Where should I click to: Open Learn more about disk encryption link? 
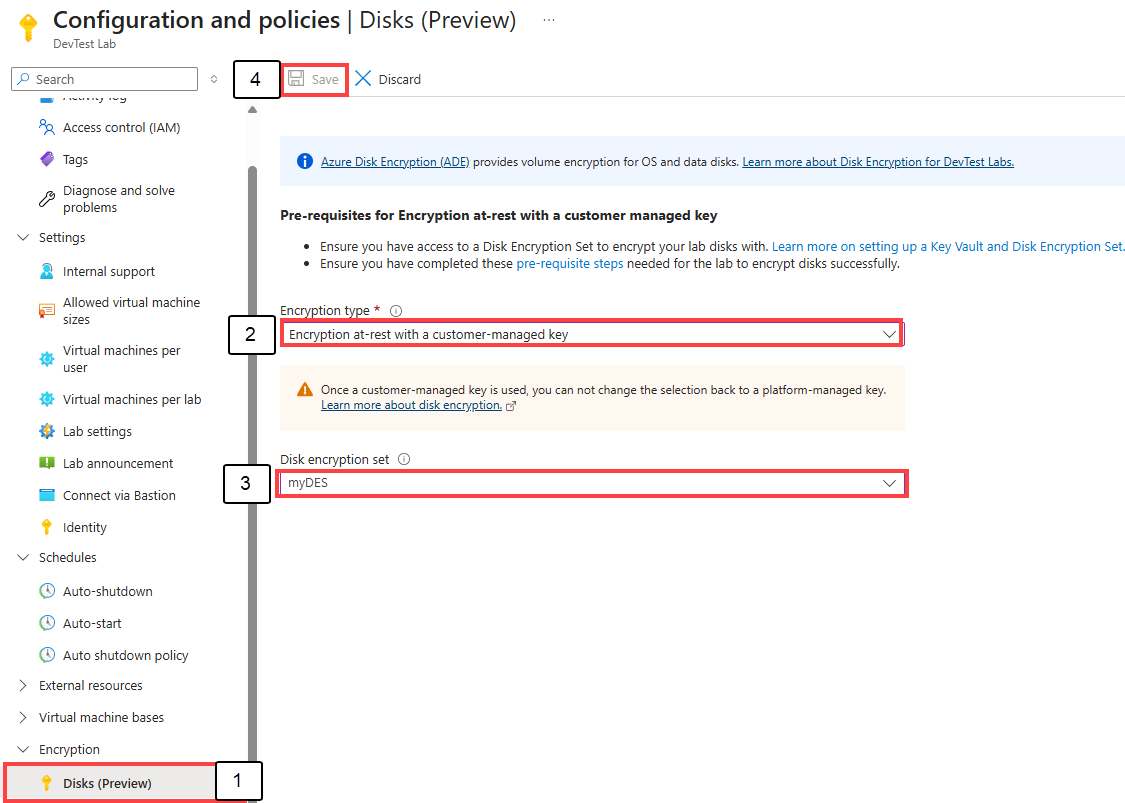411,405
